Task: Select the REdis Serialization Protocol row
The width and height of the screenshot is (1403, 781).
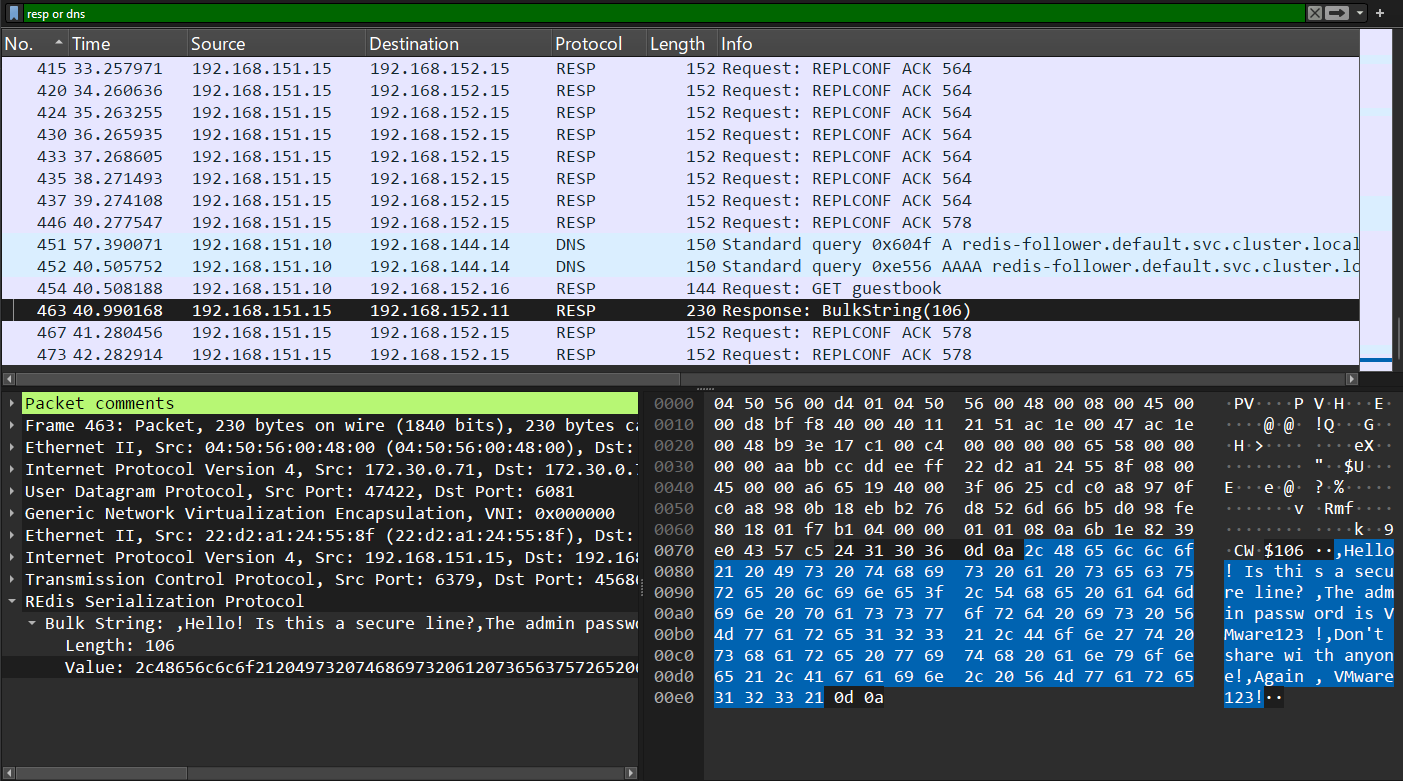Action: (330, 602)
